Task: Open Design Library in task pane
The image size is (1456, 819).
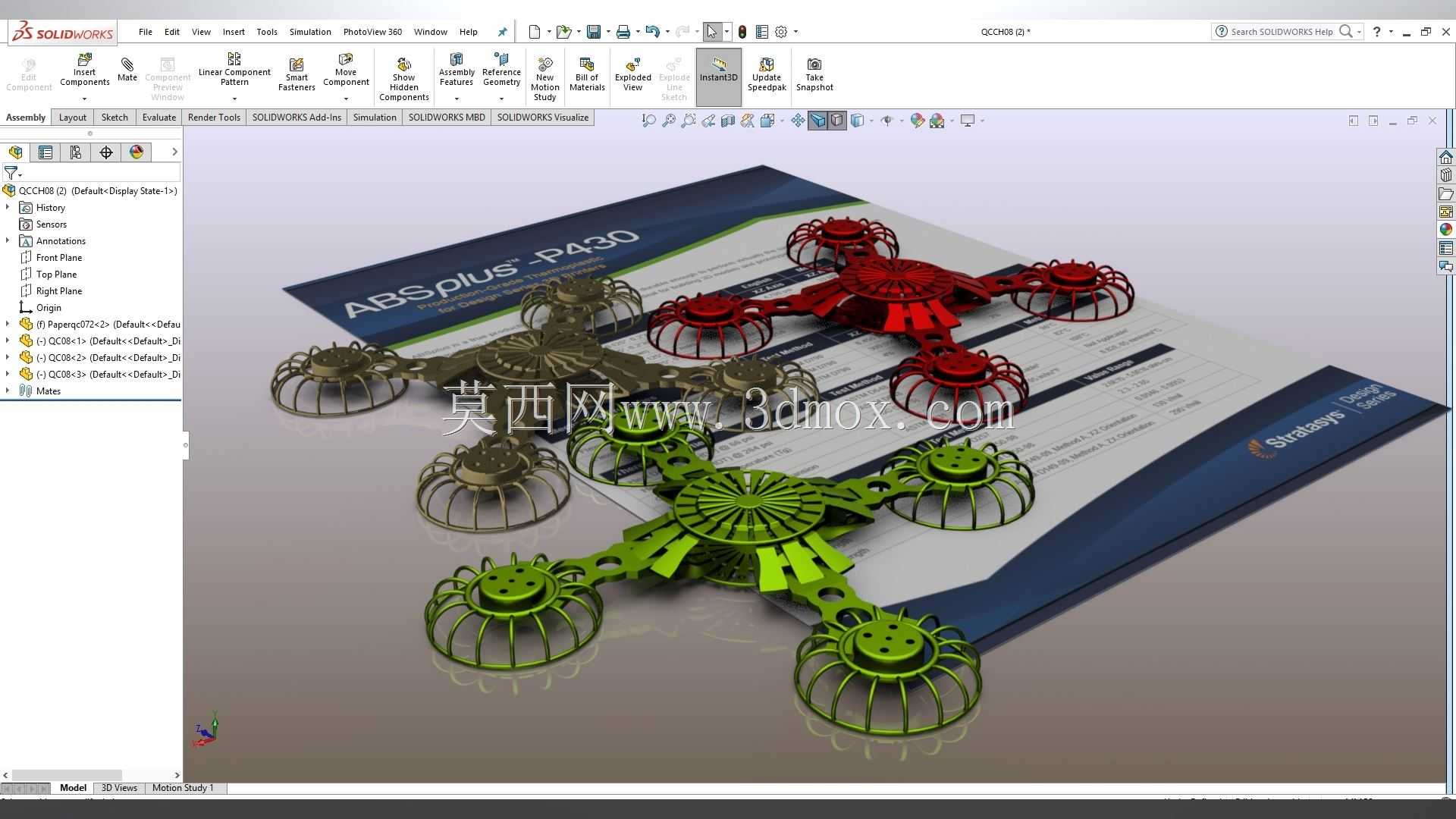Action: 1446,175
